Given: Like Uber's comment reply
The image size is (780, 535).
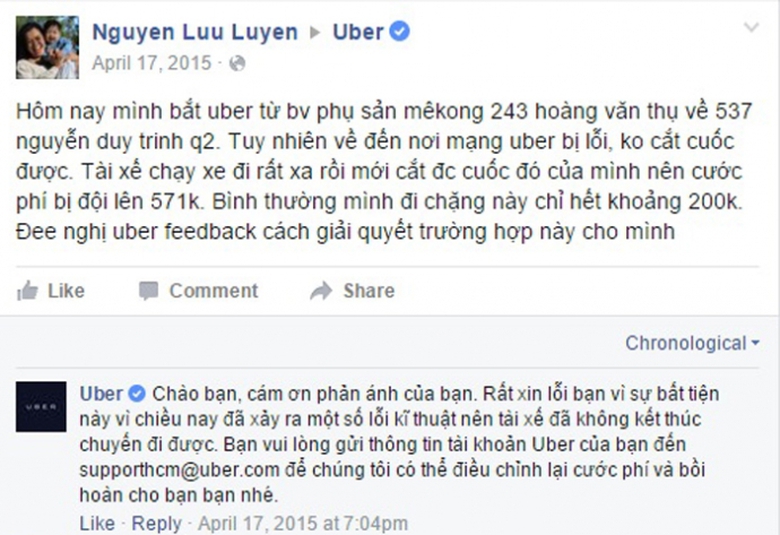Looking at the screenshot, I should coord(97,523).
